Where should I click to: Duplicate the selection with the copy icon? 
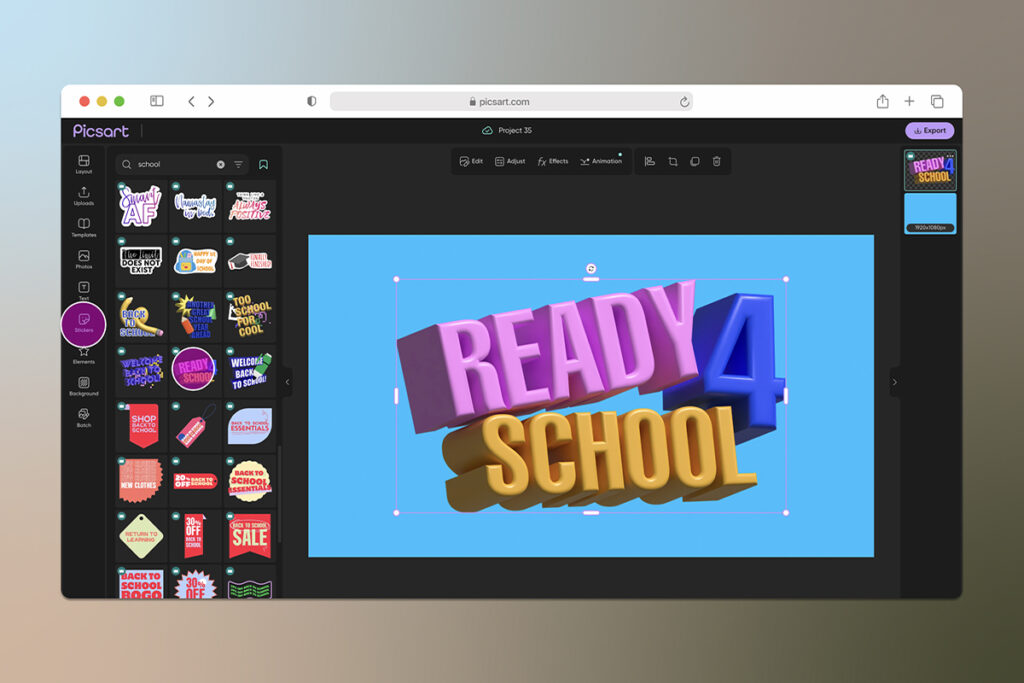tap(694, 161)
